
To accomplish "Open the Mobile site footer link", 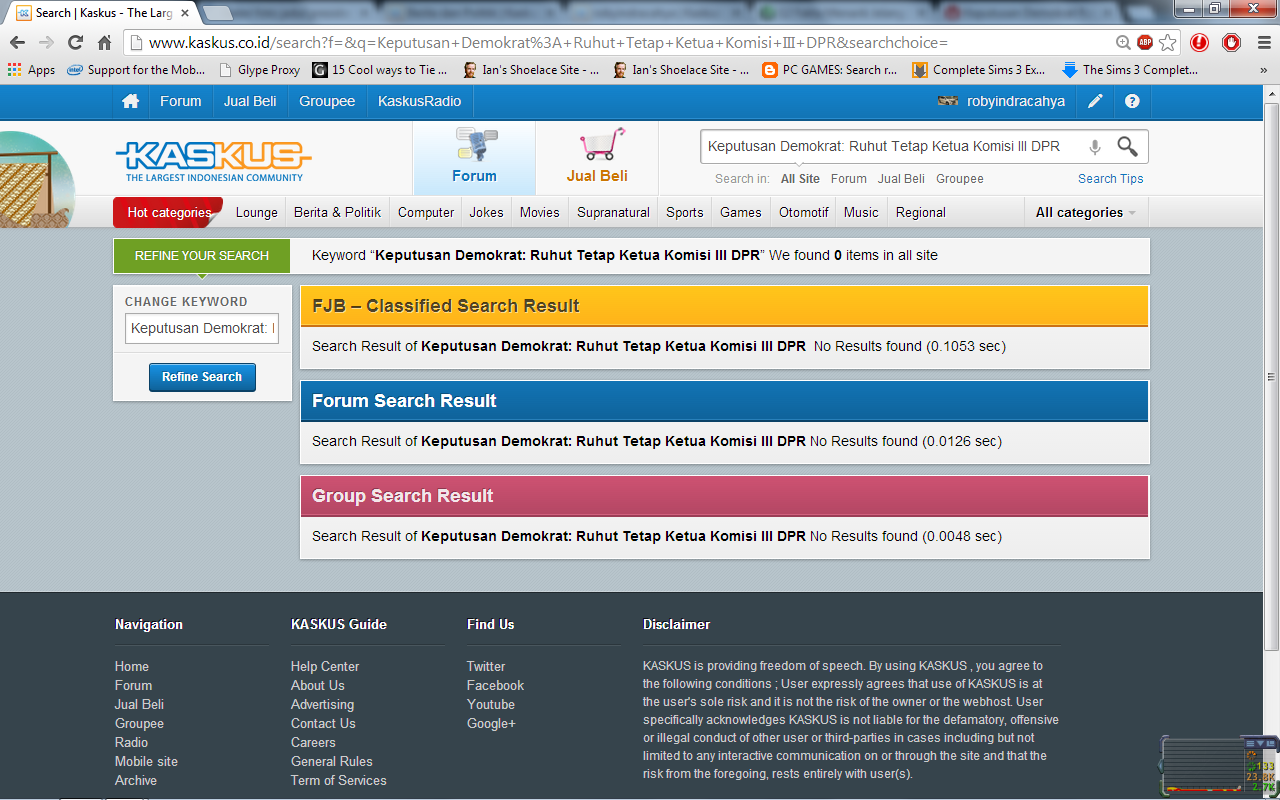I will (146, 762).
